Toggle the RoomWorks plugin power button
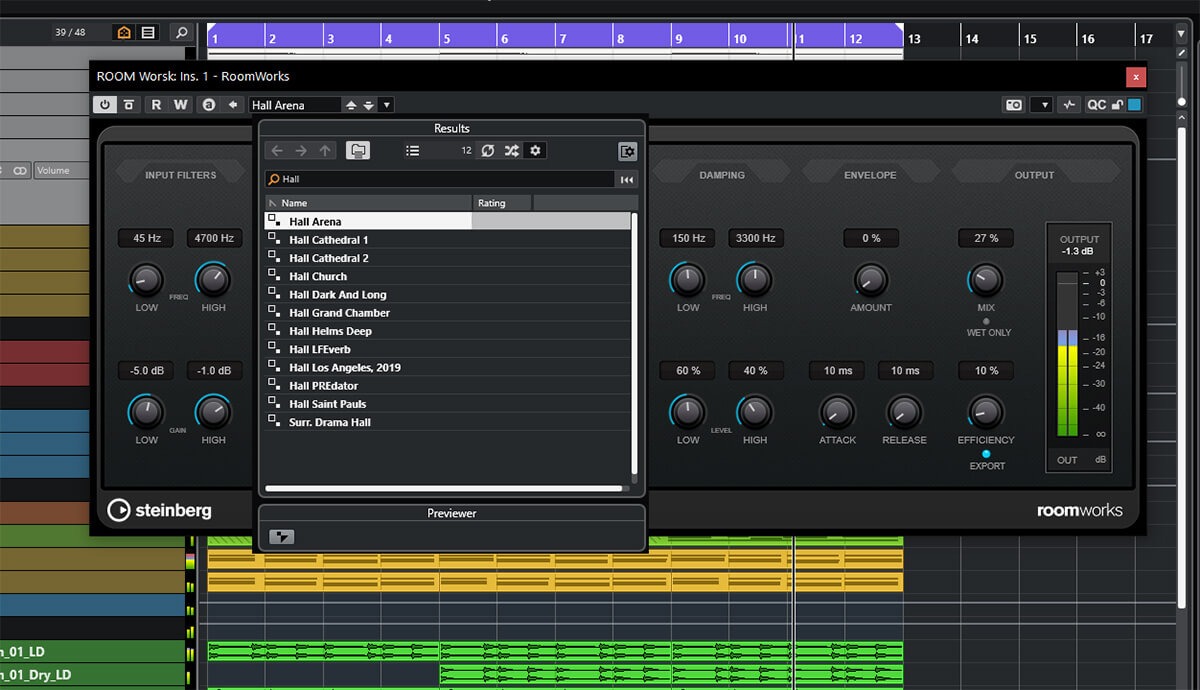1200x690 pixels. pyautogui.click(x=105, y=105)
